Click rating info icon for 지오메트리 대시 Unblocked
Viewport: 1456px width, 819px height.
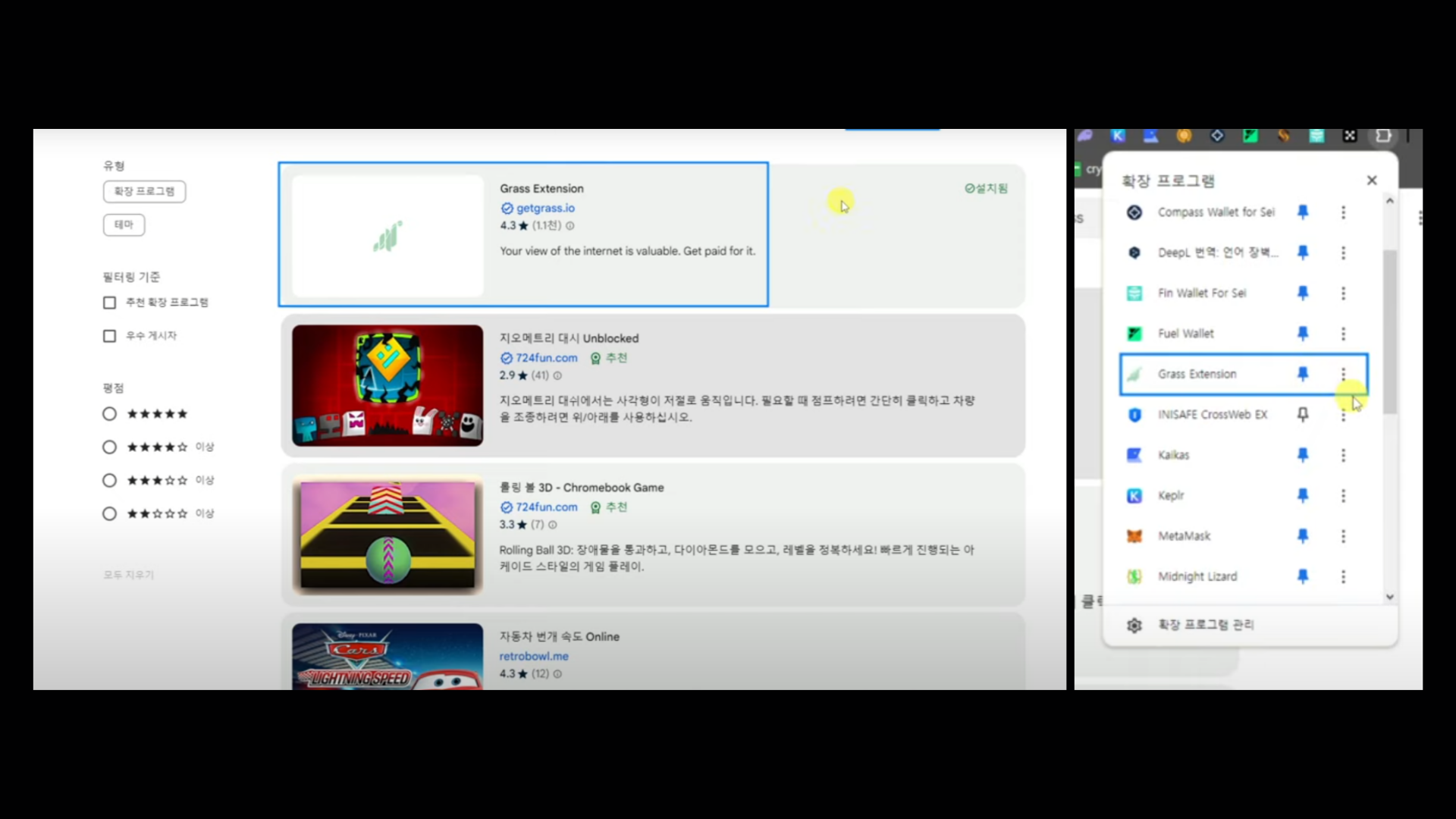tap(557, 375)
